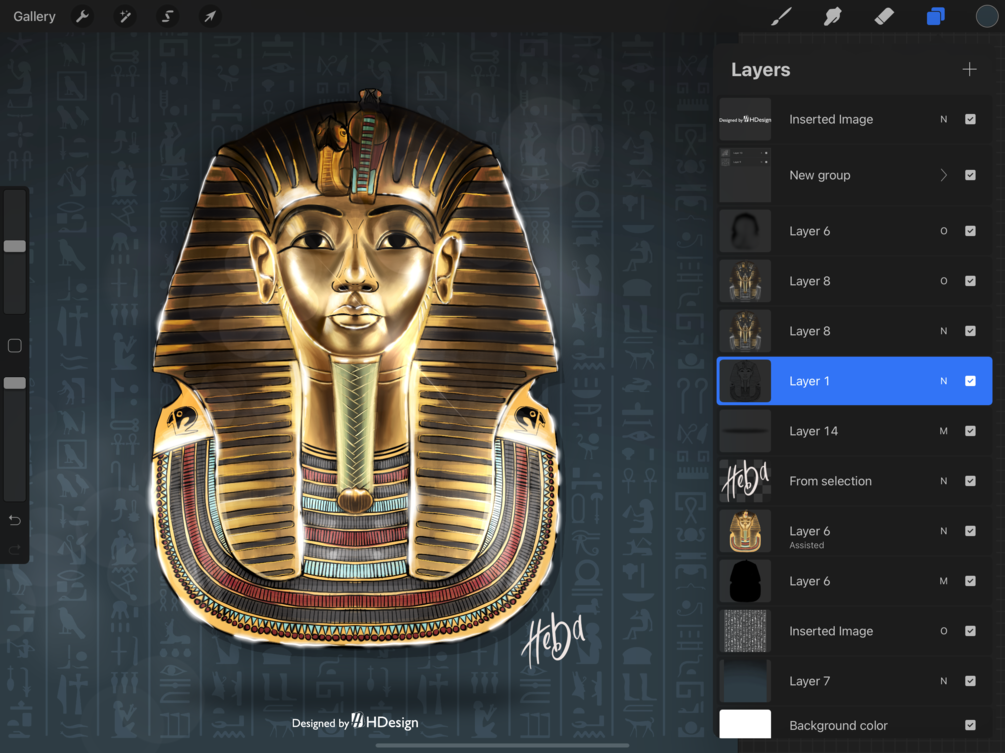Viewport: 1005px width, 753px height.
Task: Hide the hieroglyph-textured Inserted Image layer checkbox
Action: point(970,631)
